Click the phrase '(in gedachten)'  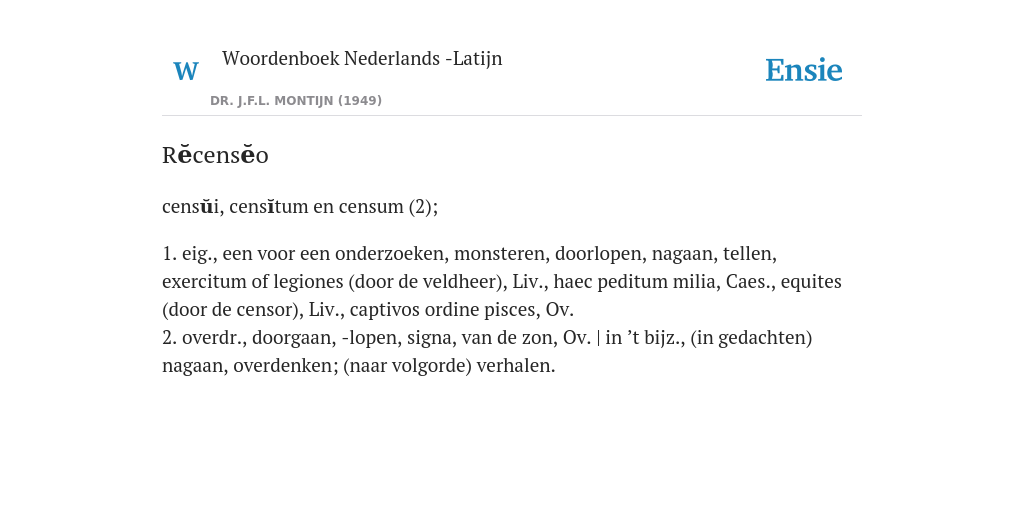[x=751, y=338]
